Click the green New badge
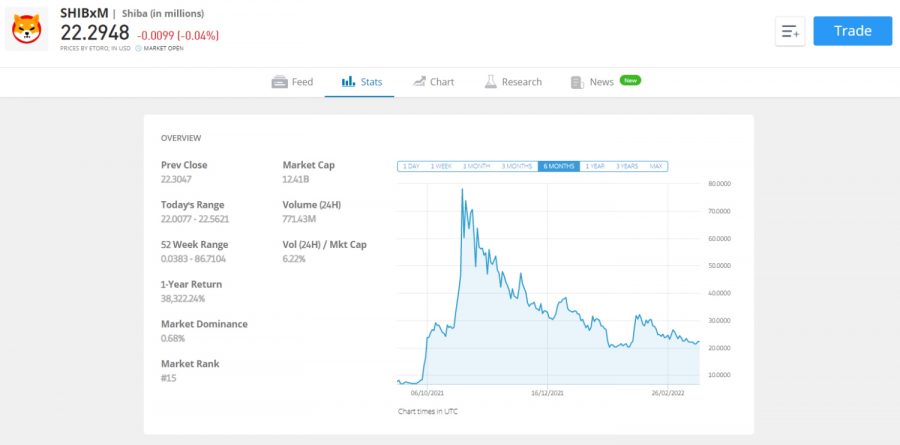The image size is (900, 445). click(630, 80)
